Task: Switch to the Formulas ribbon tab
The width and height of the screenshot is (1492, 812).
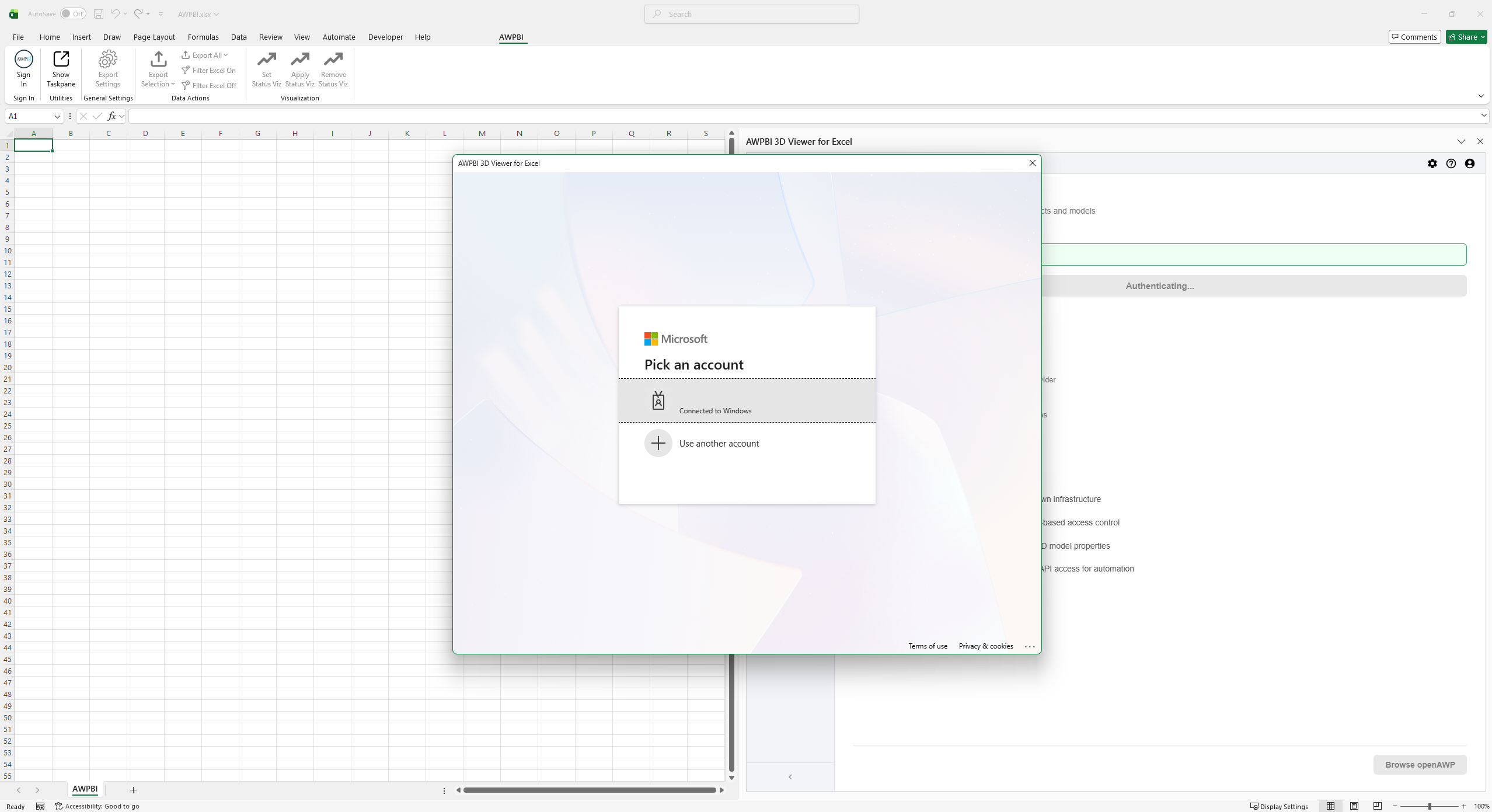Action: coord(203,37)
